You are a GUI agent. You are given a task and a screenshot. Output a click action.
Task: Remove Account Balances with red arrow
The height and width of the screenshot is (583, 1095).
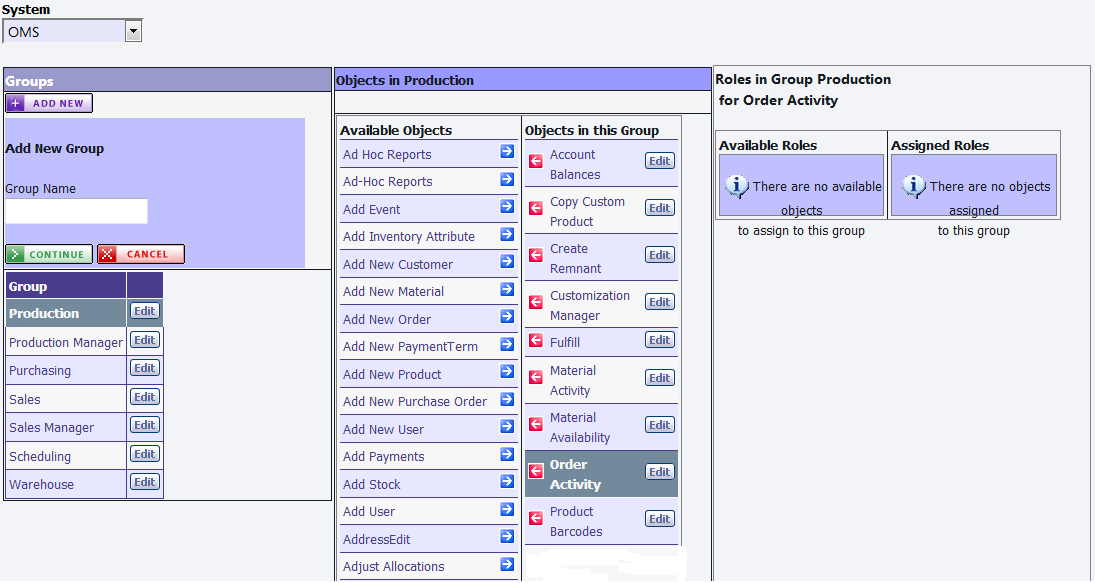click(x=536, y=162)
